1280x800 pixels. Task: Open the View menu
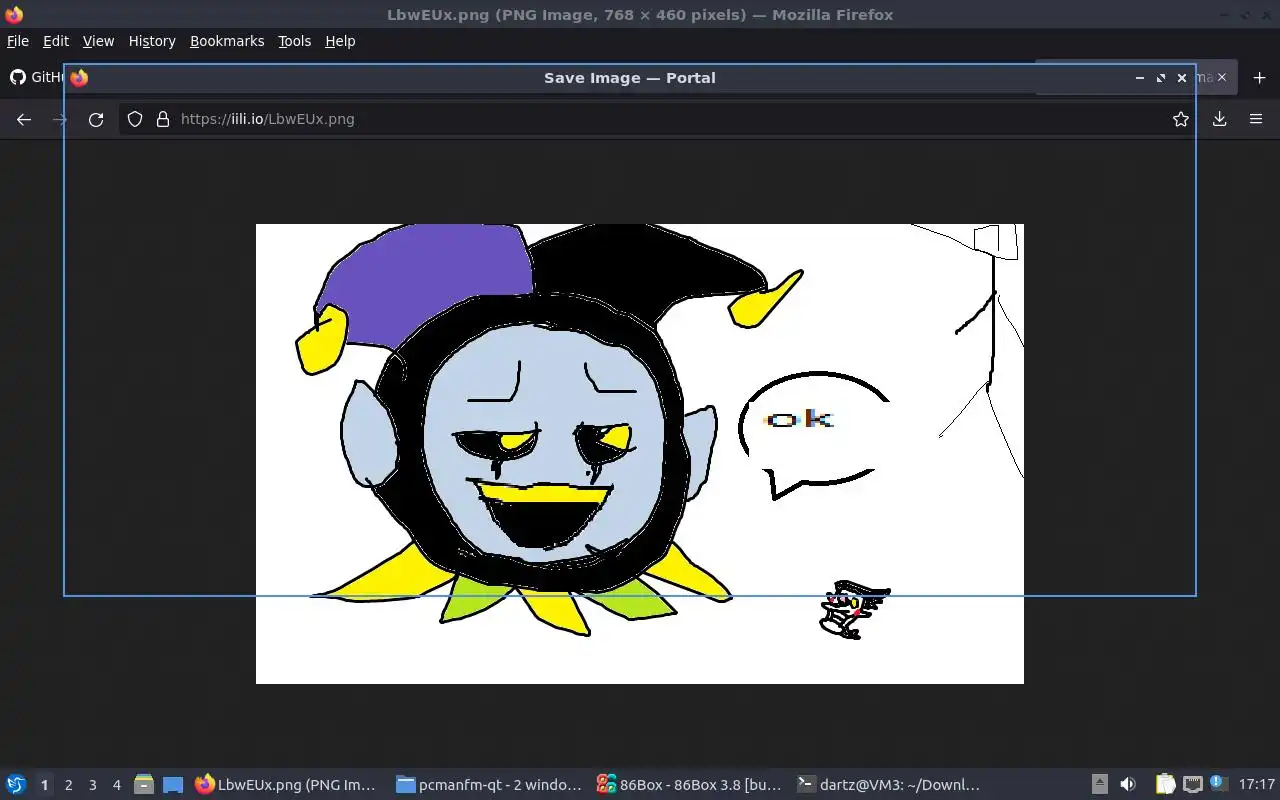pos(98,41)
